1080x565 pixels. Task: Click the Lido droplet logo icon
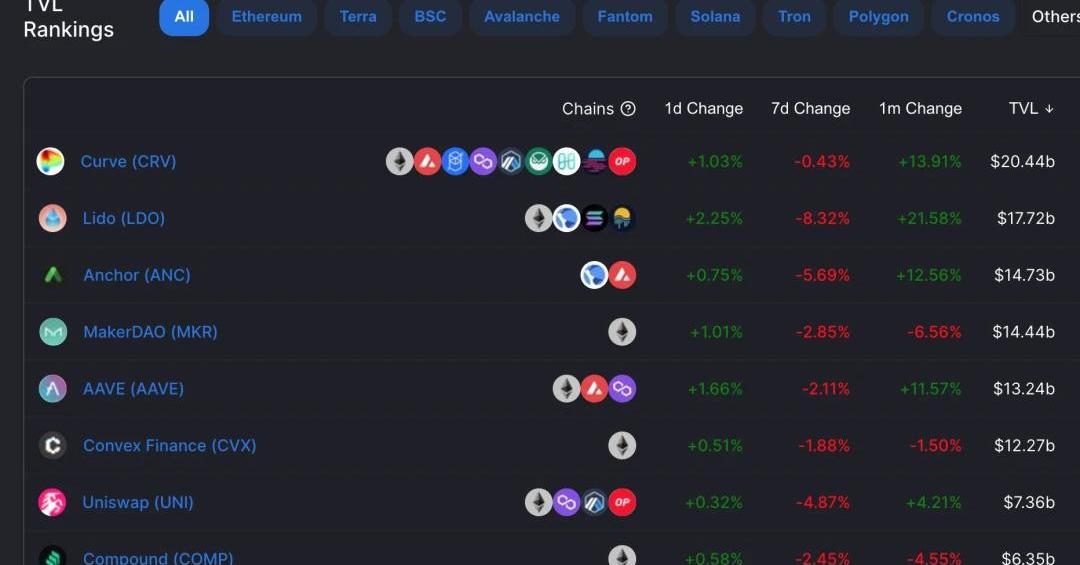tap(52, 218)
